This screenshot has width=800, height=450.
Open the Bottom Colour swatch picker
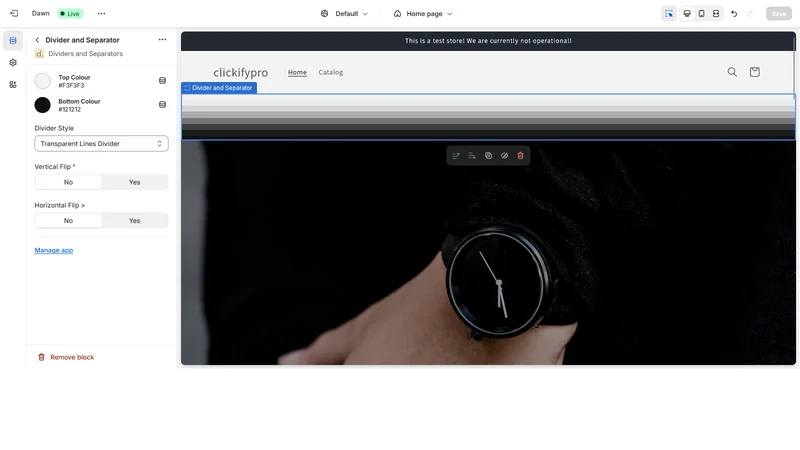42,105
